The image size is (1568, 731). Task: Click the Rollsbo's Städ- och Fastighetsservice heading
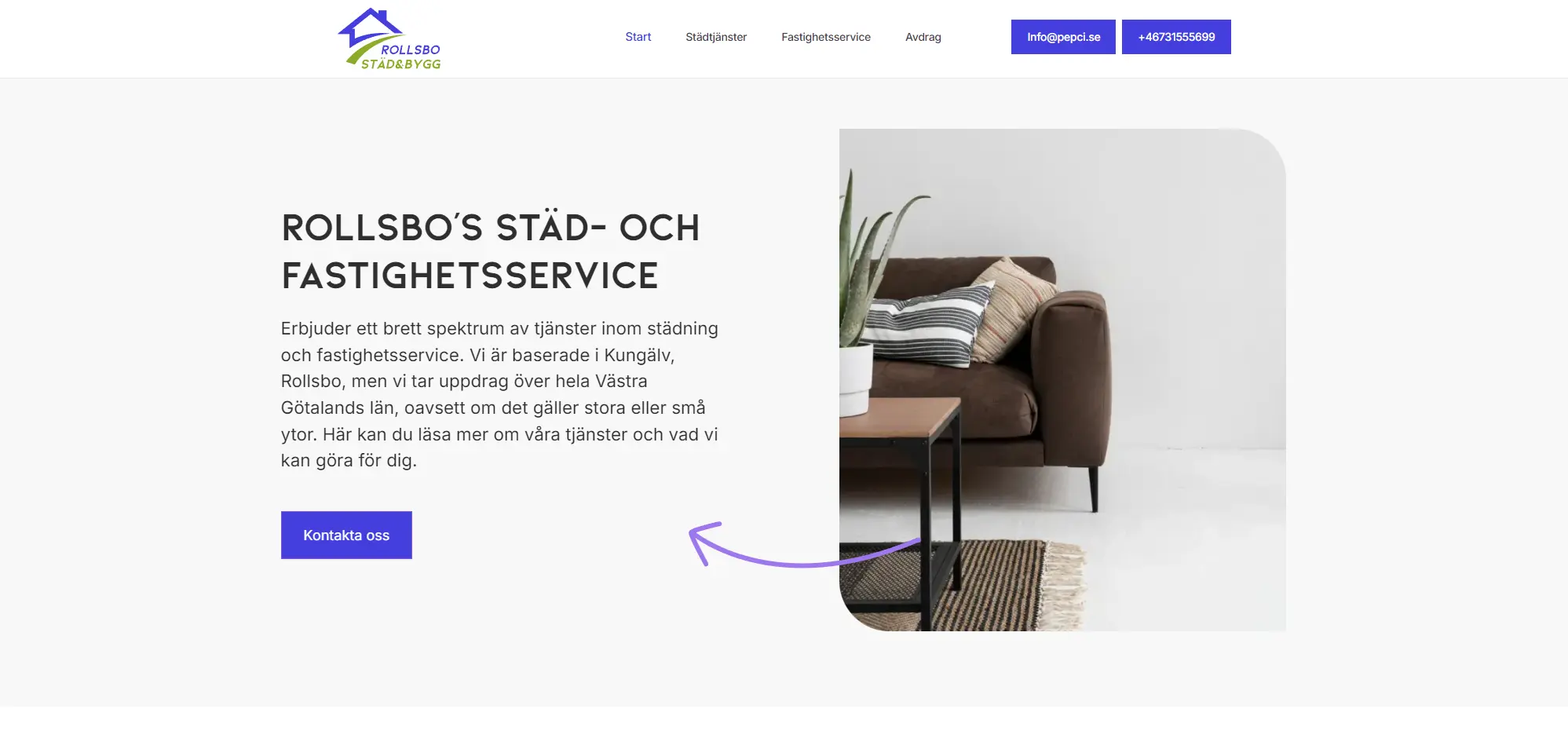pos(490,251)
